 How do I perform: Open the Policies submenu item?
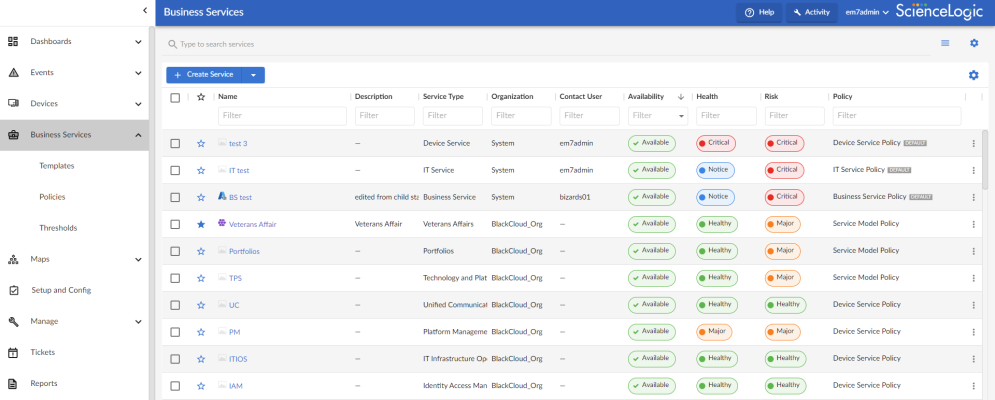(52, 197)
